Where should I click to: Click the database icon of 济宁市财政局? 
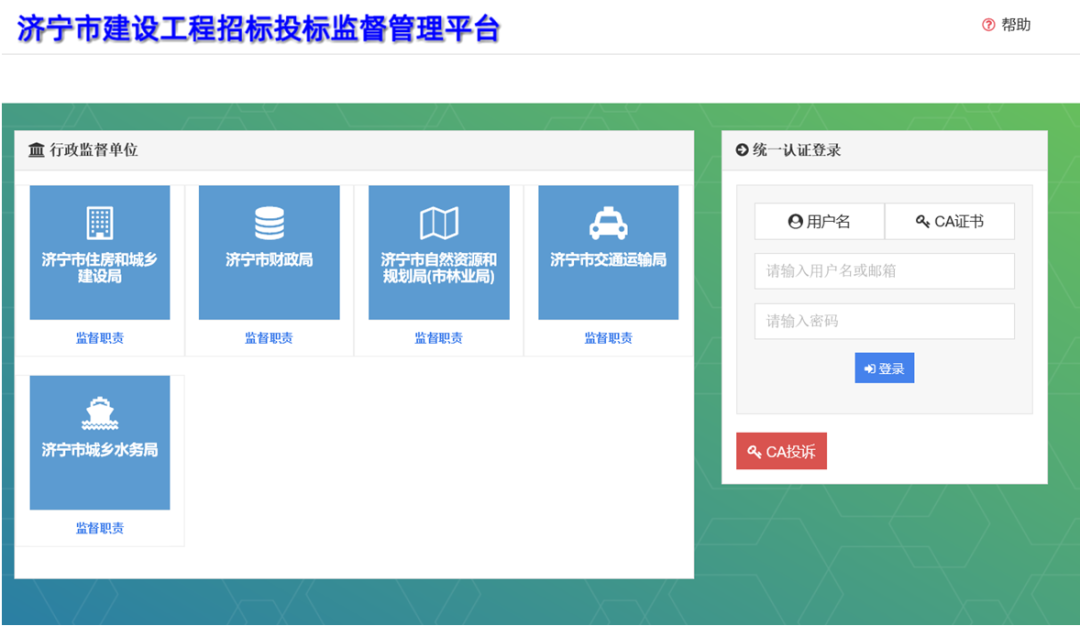[269, 222]
